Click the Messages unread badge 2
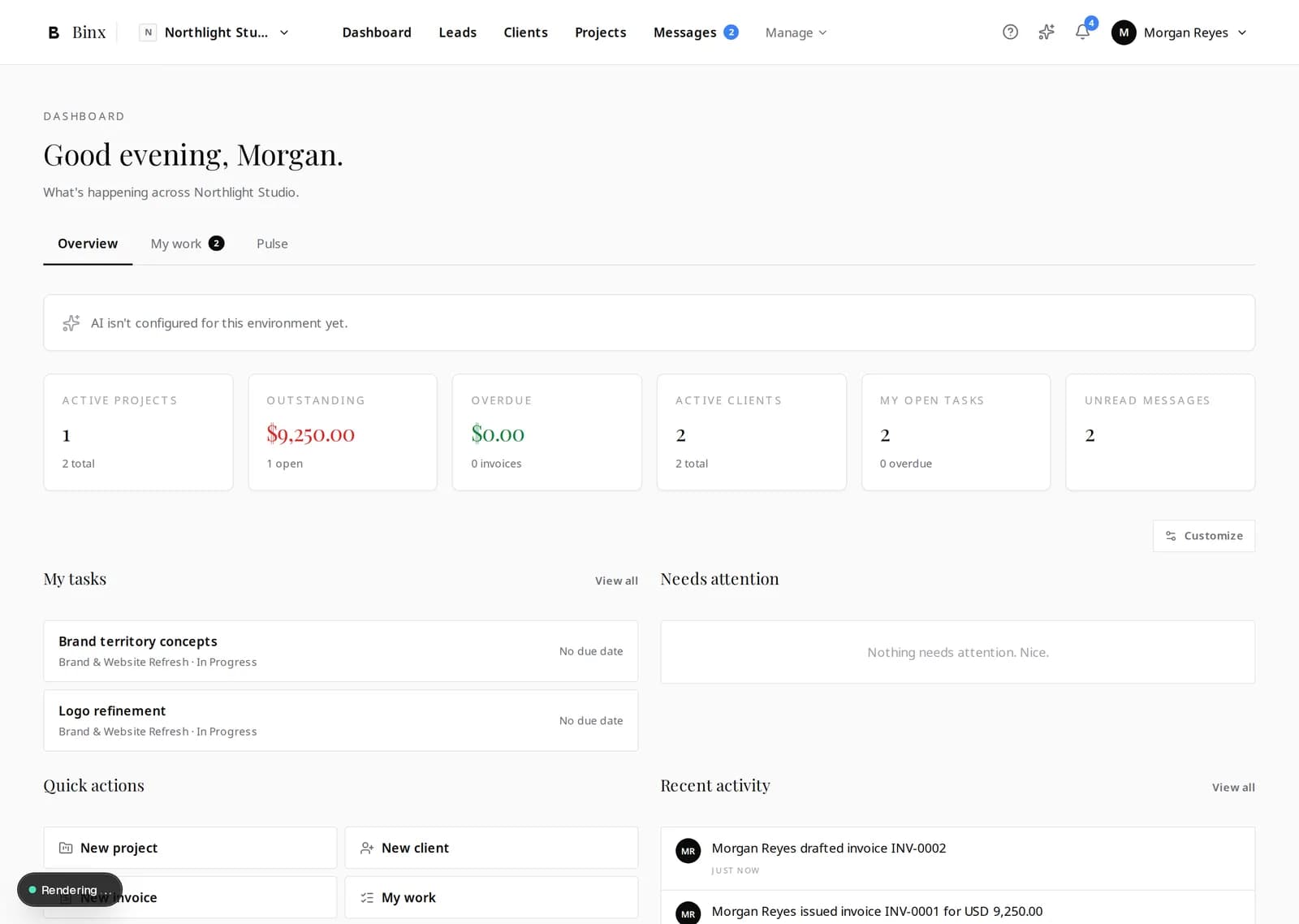1299x924 pixels. (731, 32)
